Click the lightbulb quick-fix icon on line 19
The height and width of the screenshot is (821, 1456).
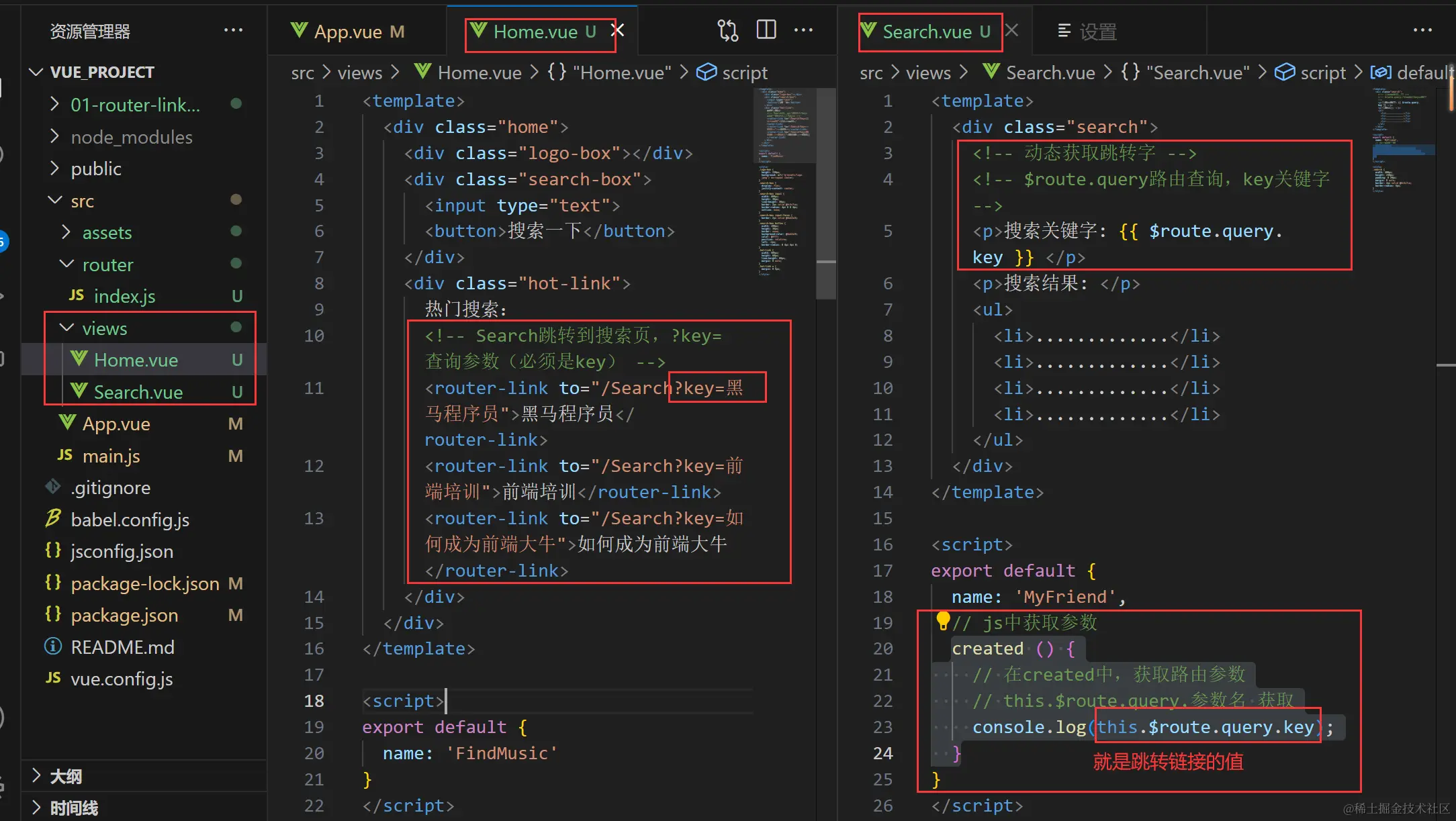[943, 621]
